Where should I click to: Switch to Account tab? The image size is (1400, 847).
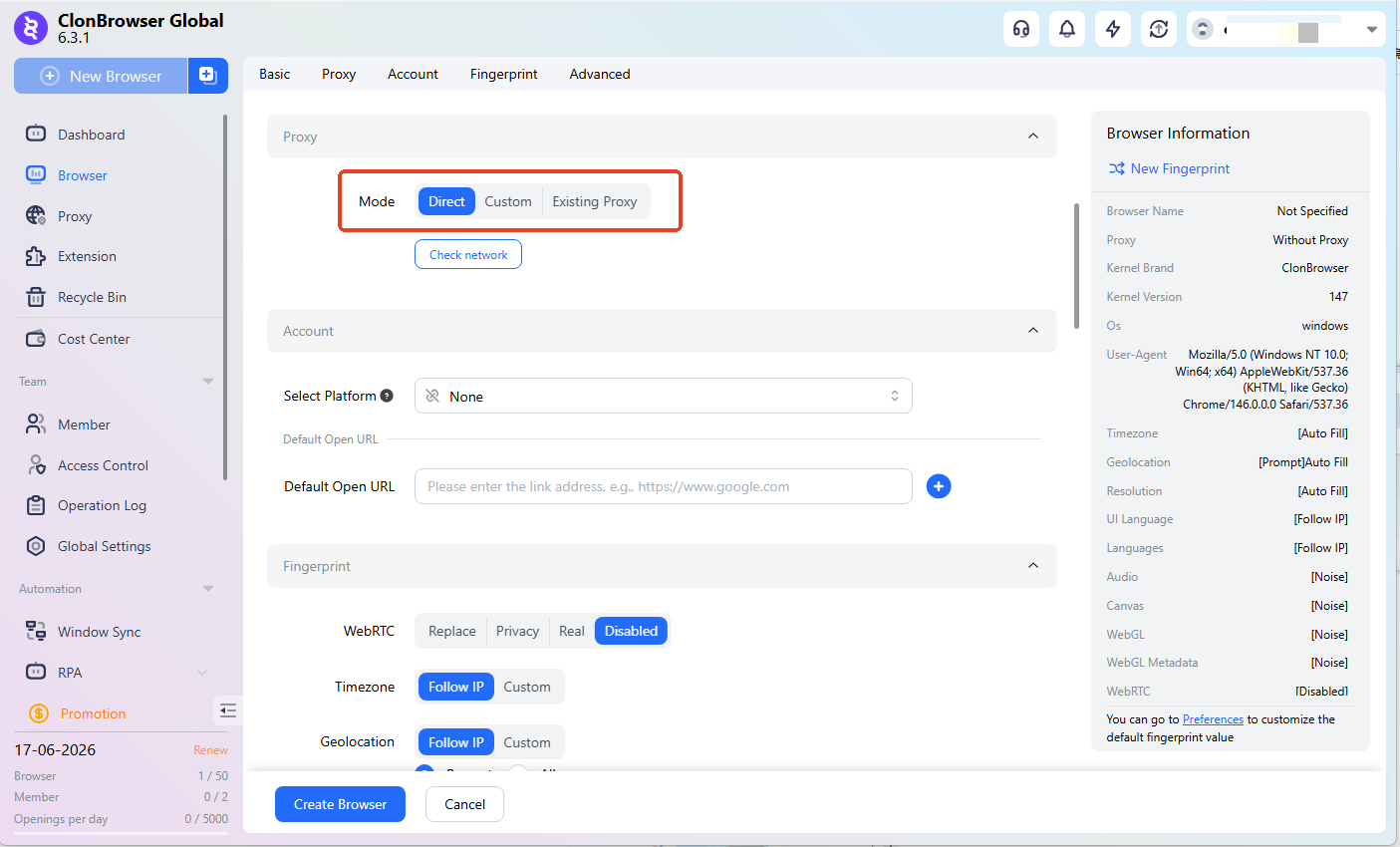tap(413, 74)
